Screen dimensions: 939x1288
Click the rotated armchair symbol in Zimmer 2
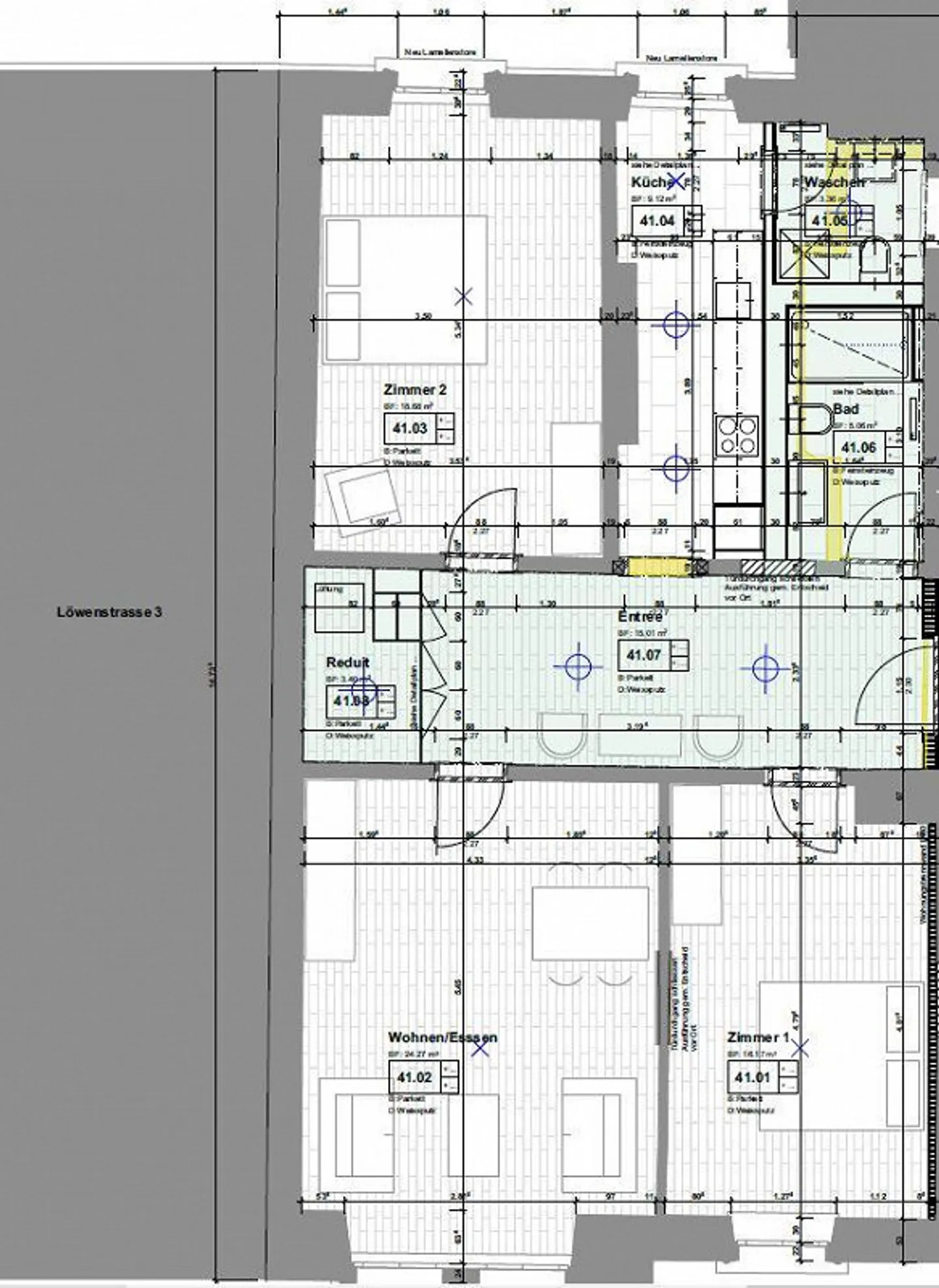tap(363, 495)
